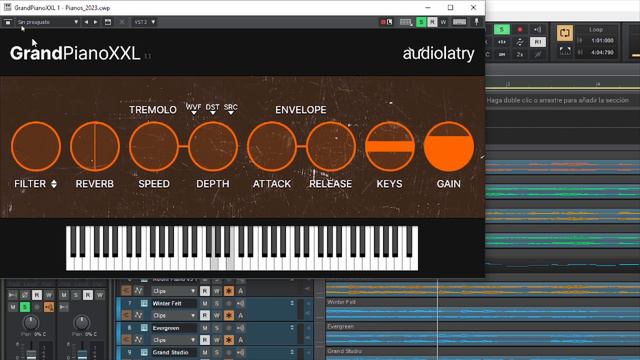Click the tremolo DEPTH knob
640x360 pixels.
pyautogui.click(x=213, y=147)
